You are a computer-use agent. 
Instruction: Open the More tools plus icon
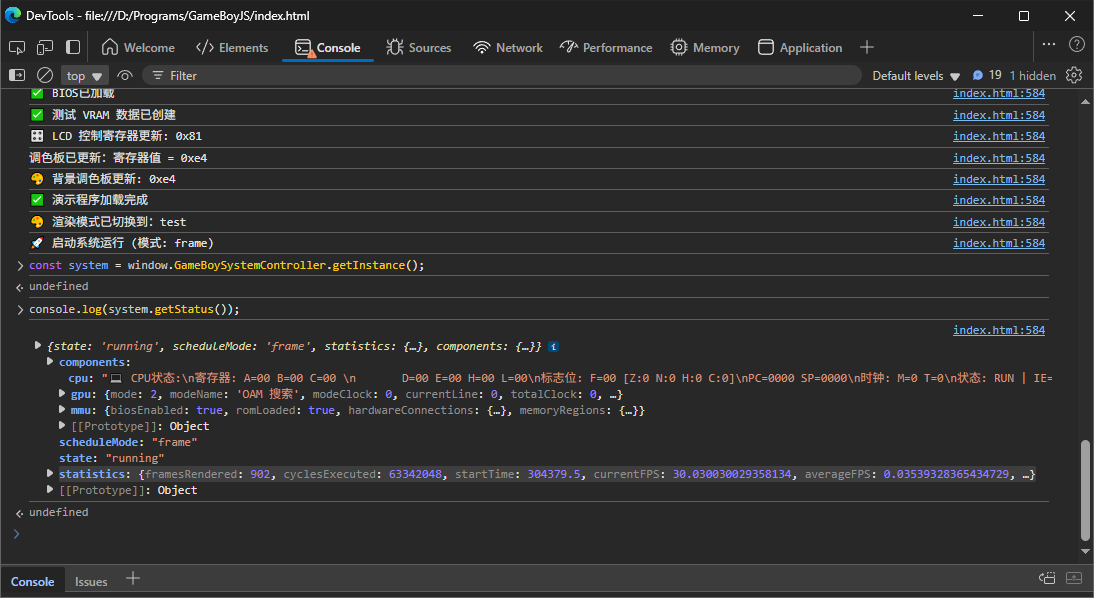(867, 47)
